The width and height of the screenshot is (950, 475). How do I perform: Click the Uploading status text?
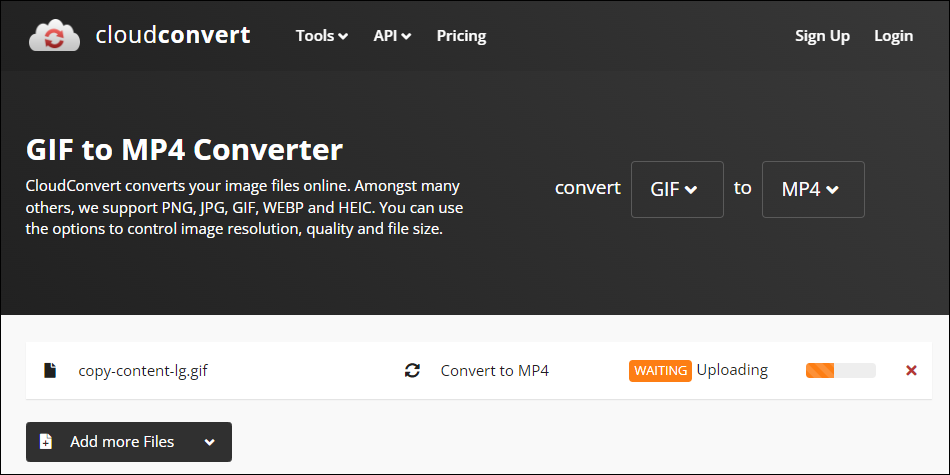point(732,370)
